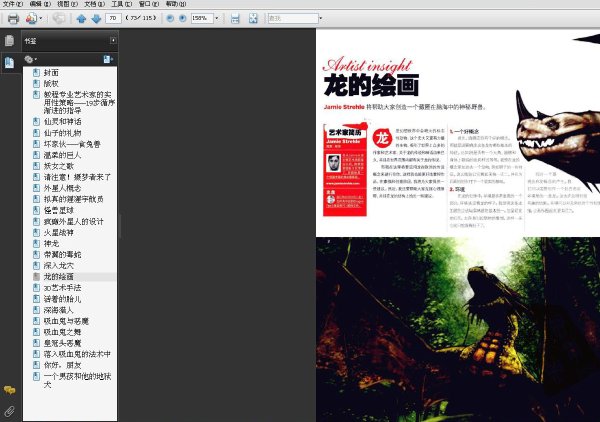The image size is (600, 422).
Task: Select the 3D艺术手法 bookmark
Action: point(62,288)
